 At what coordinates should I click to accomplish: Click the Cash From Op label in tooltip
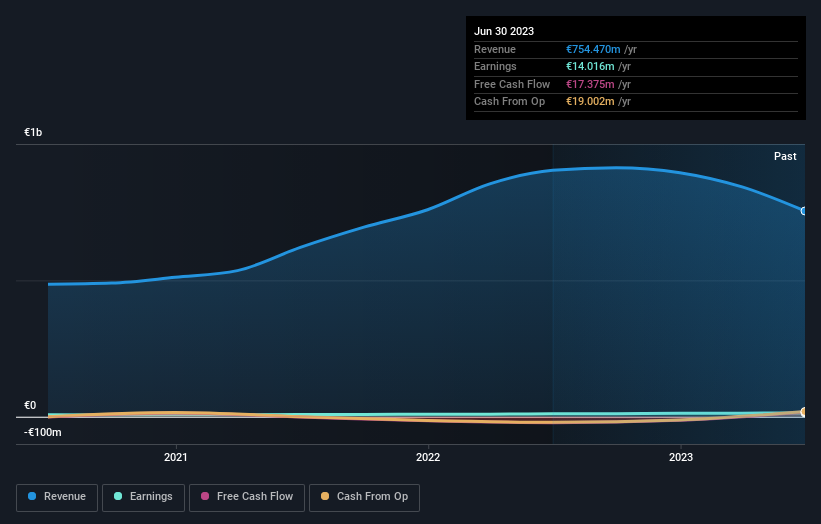coord(509,102)
